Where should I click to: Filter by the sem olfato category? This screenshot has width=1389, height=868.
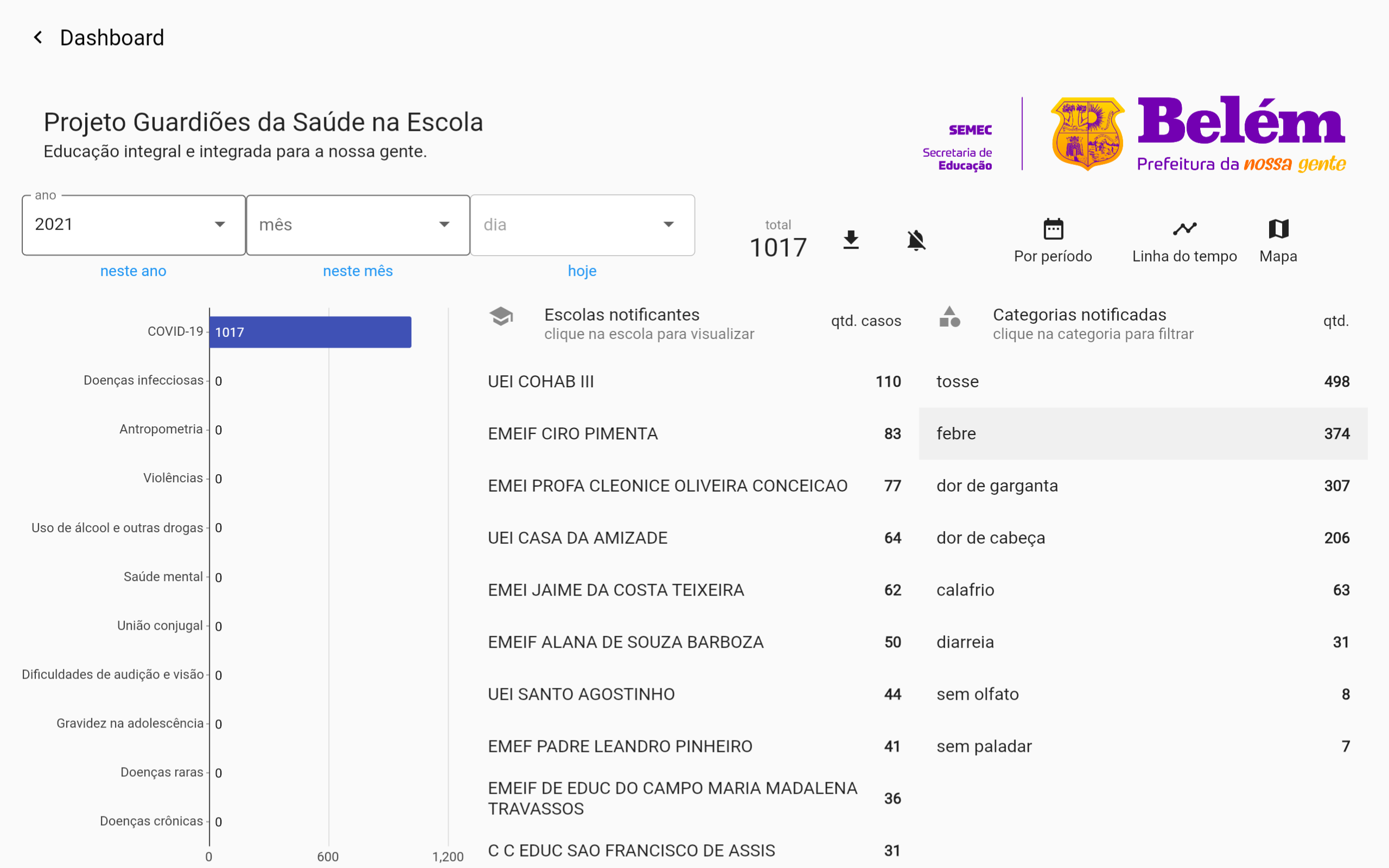click(1143, 694)
